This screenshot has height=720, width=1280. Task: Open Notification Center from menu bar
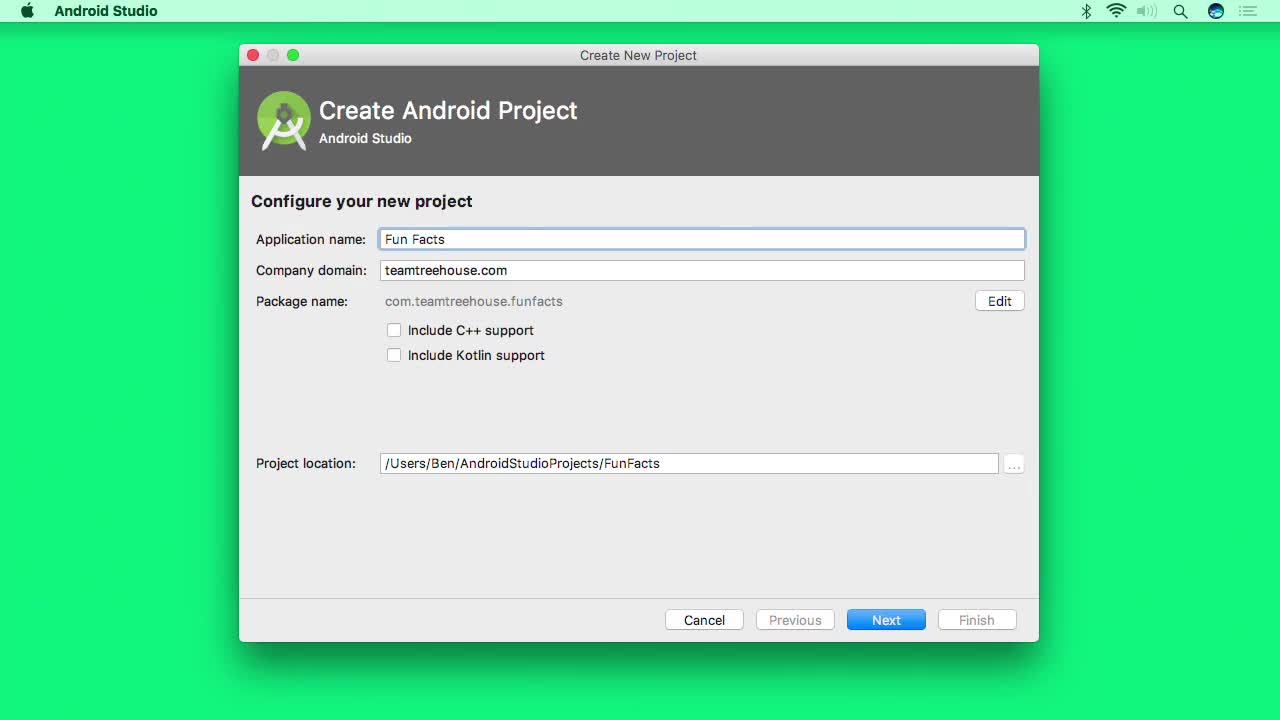1248,11
